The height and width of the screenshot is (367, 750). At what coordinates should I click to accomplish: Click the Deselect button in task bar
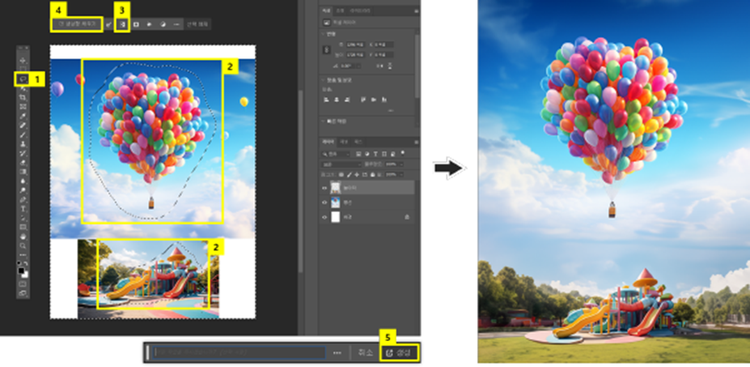[x=198, y=23]
